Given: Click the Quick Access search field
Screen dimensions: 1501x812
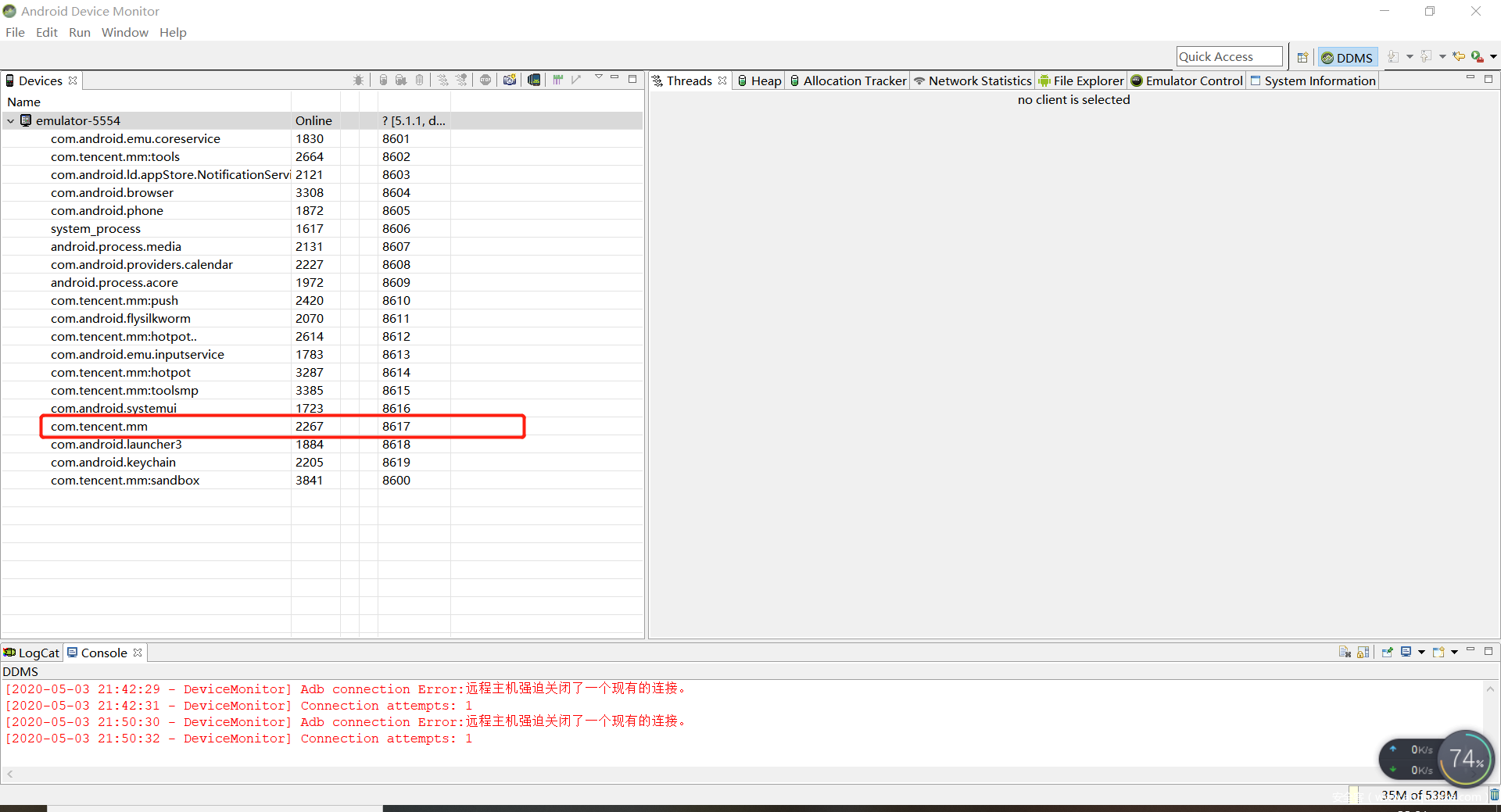Looking at the screenshot, I should pyautogui.click(x=1229, y=57).
